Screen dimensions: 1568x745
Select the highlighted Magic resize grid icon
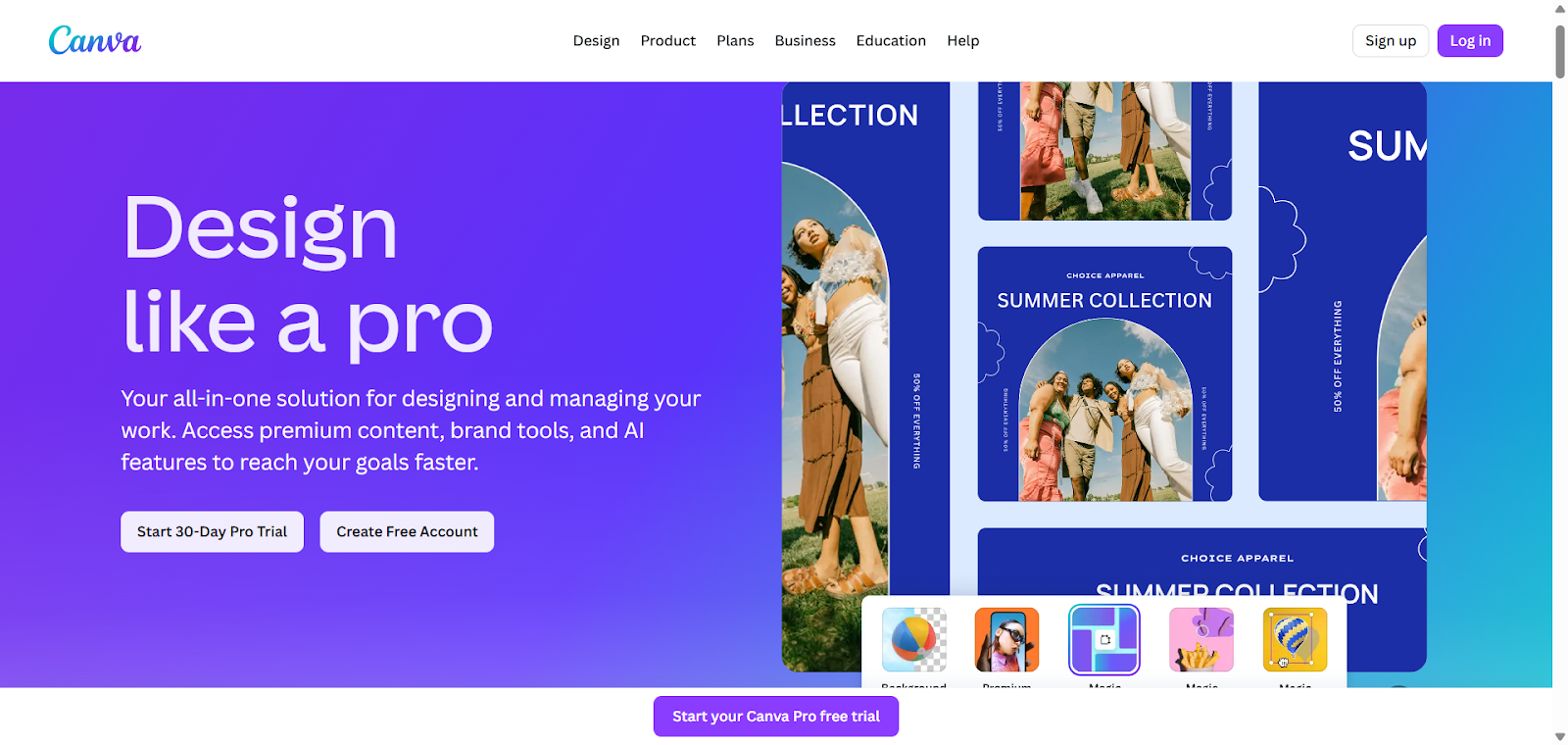click(x=1104, y=639)
